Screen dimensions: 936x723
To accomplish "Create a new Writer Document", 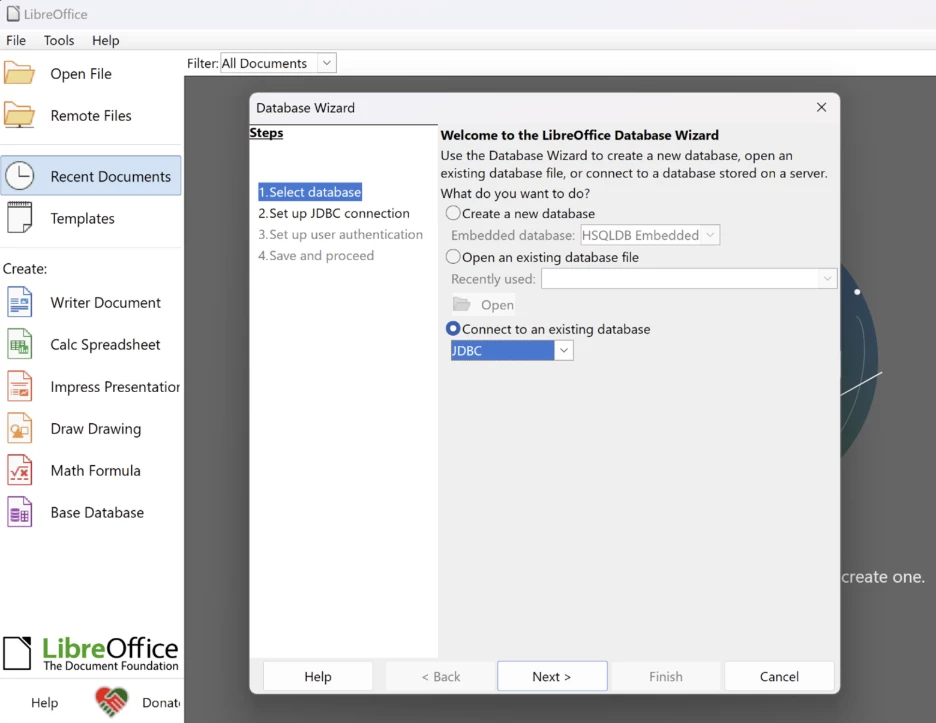I will [x=106, y=302].
